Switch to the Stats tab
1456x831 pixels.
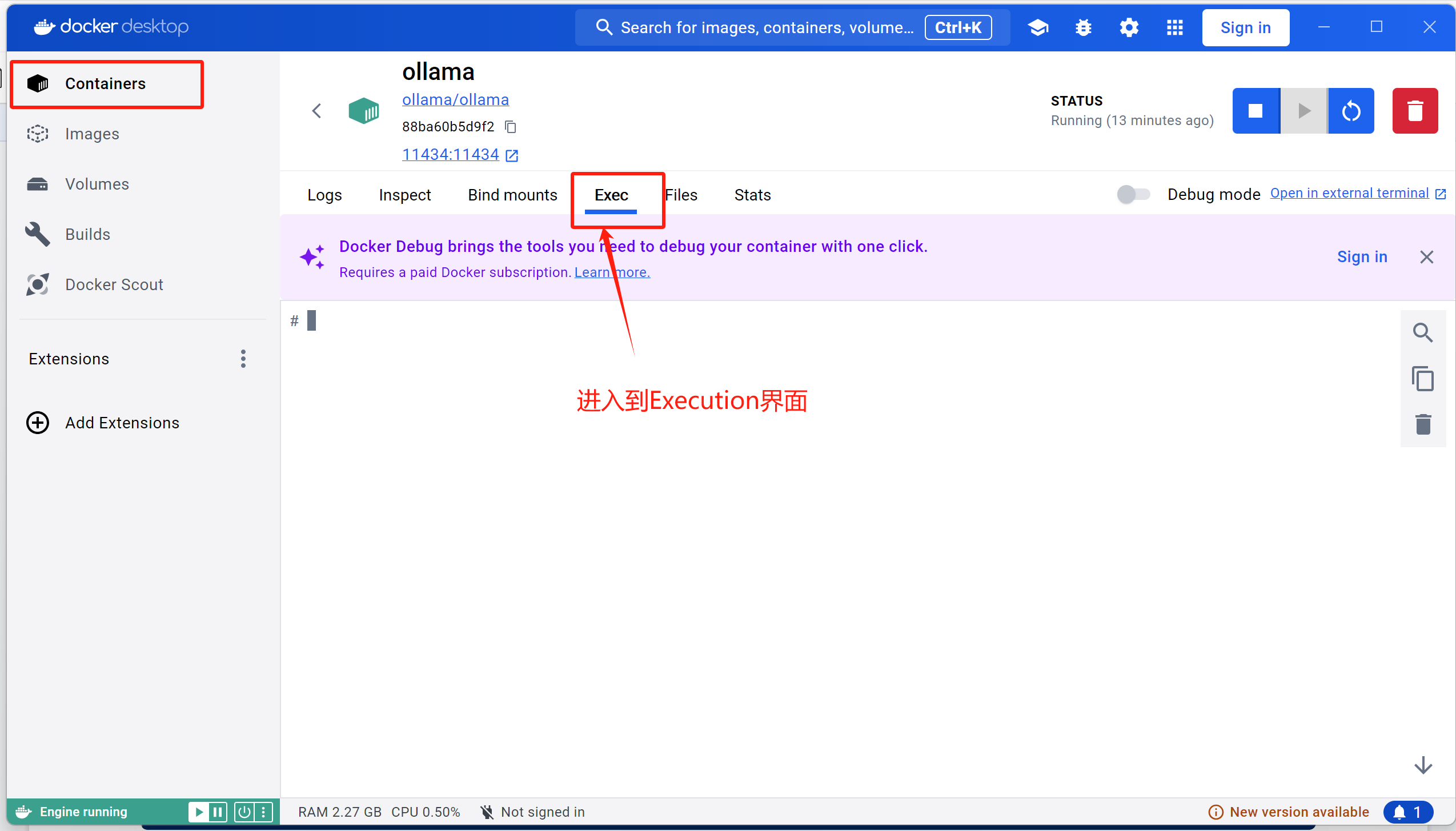click(x=752, y=195)
